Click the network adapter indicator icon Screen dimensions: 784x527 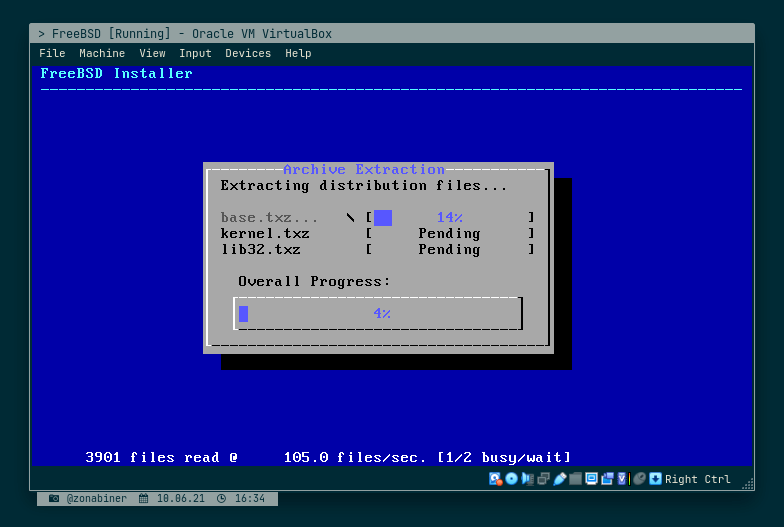[x=544, y=479]
